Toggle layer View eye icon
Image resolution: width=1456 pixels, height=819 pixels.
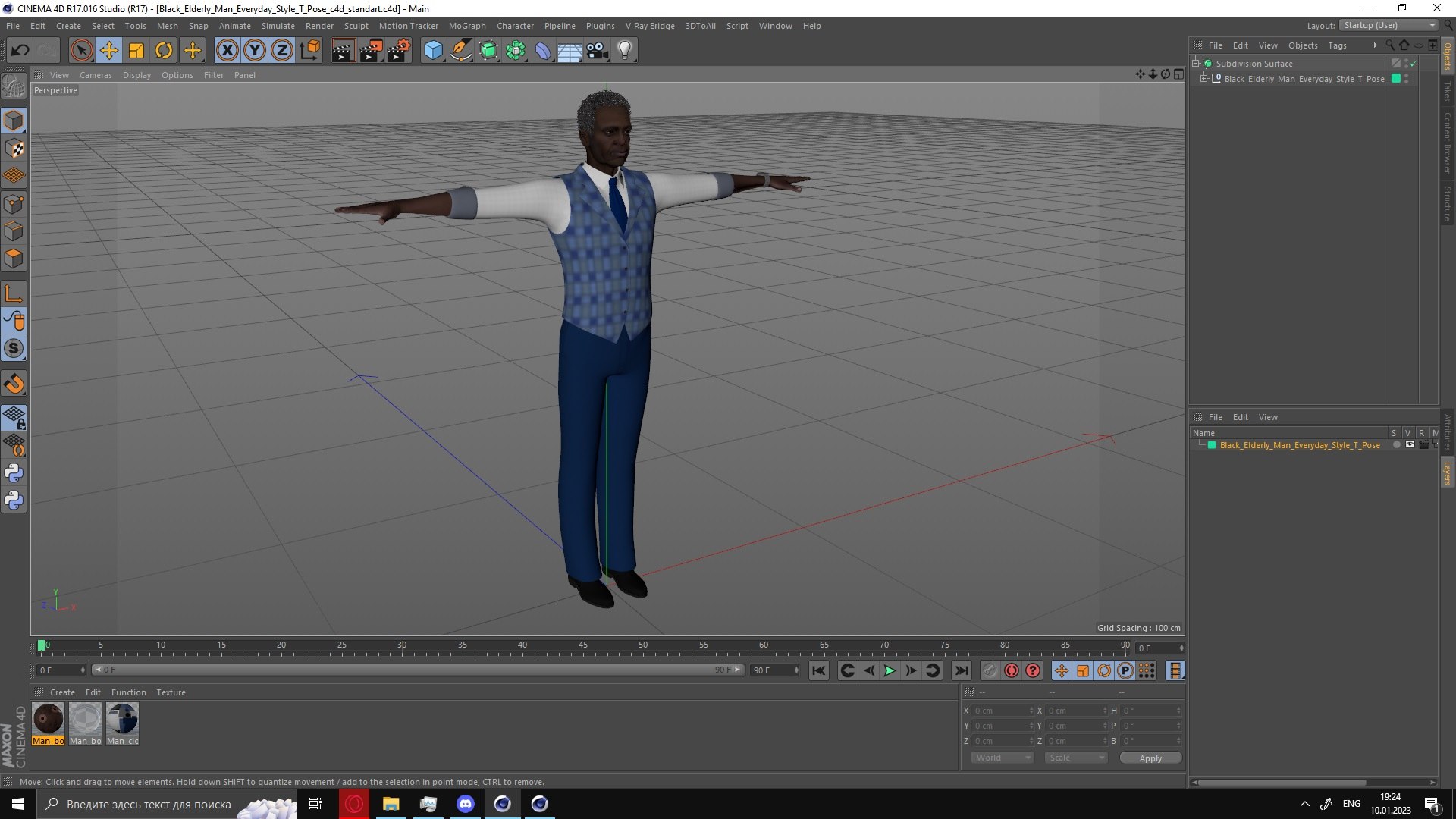coord(1410,445)
